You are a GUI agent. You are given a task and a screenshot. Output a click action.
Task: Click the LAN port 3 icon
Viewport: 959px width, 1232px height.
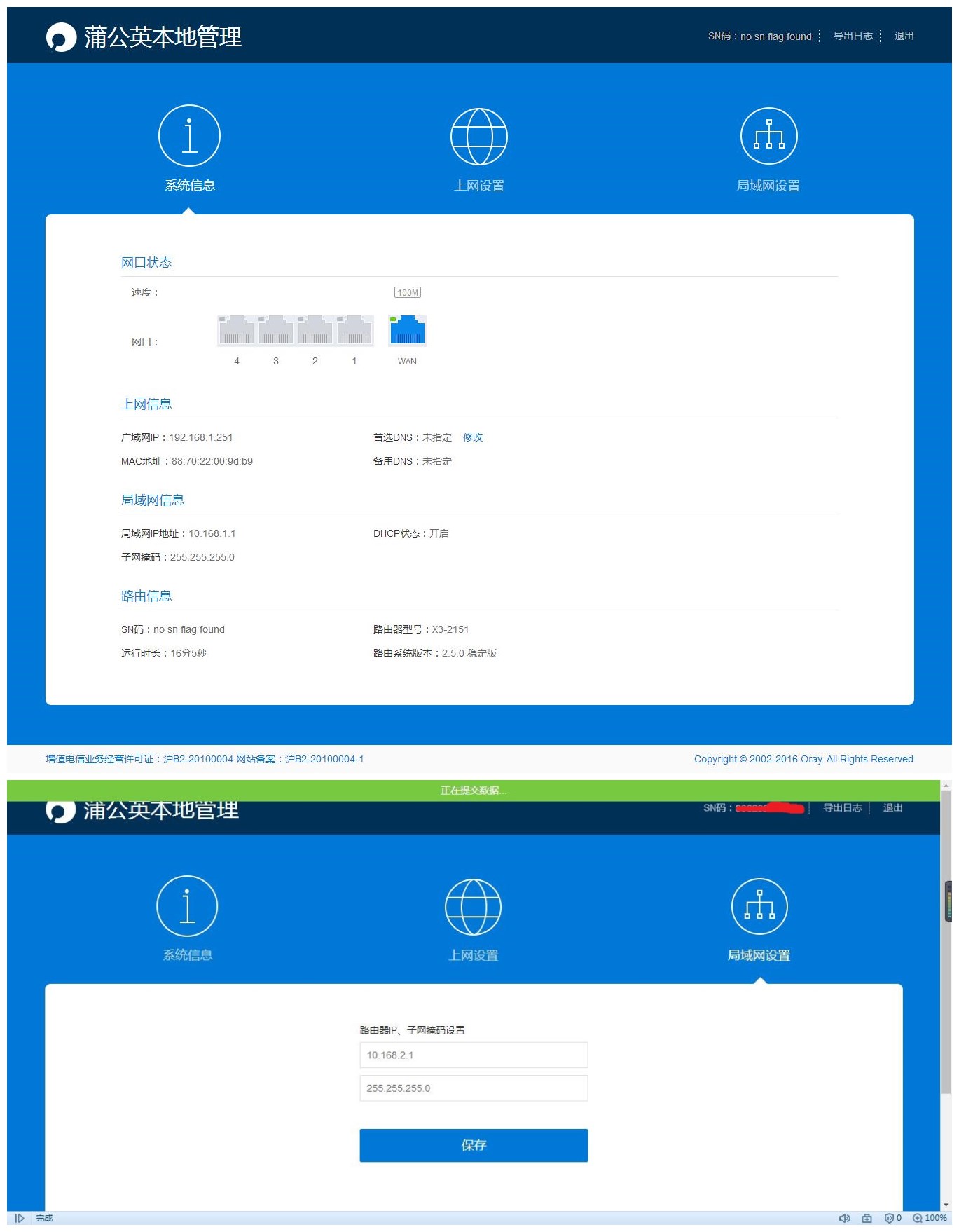point(276,330)
